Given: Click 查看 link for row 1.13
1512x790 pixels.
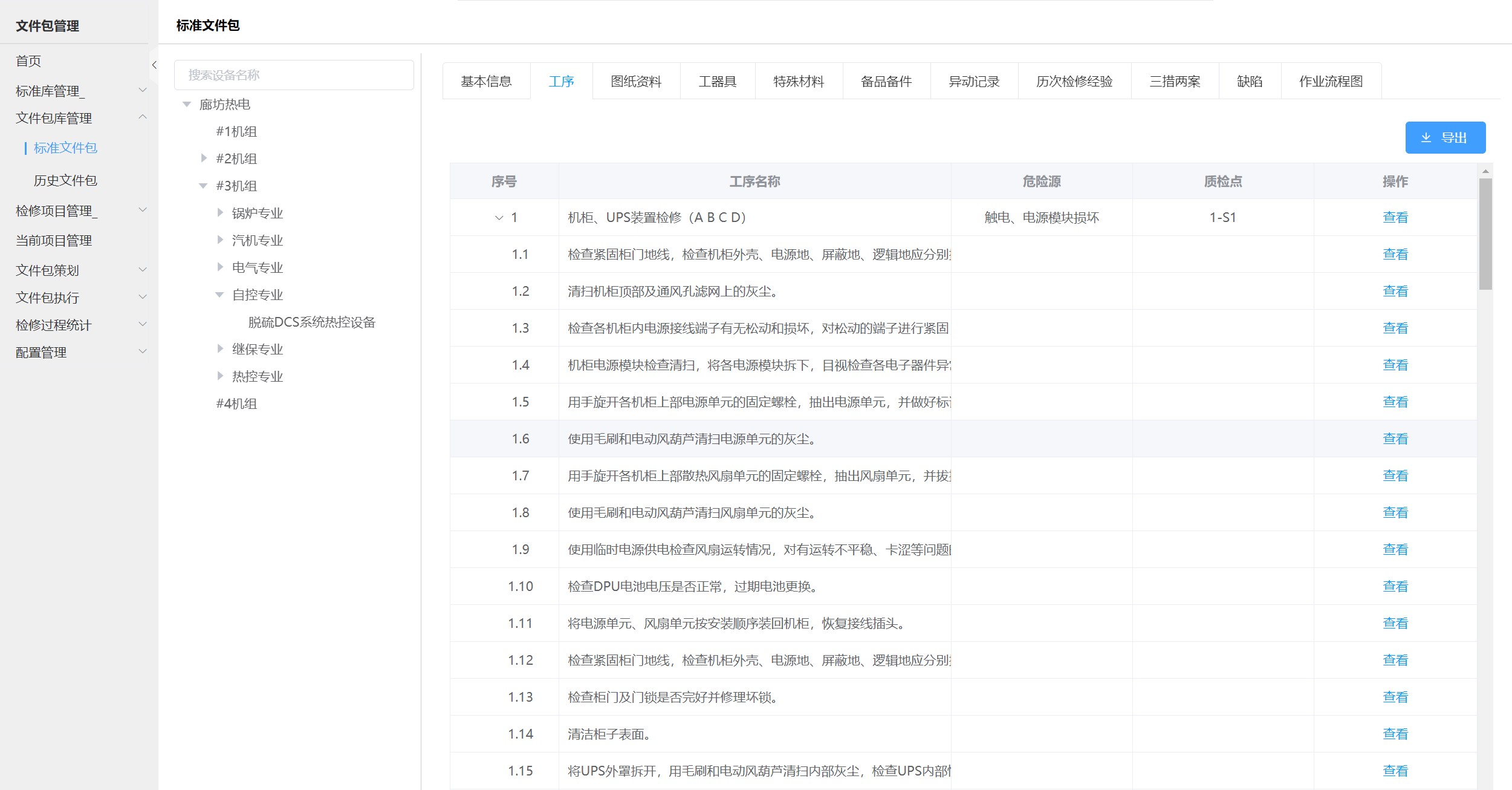Looking at the screenshot, I should pyautogui.click(x=1395, y=697).
